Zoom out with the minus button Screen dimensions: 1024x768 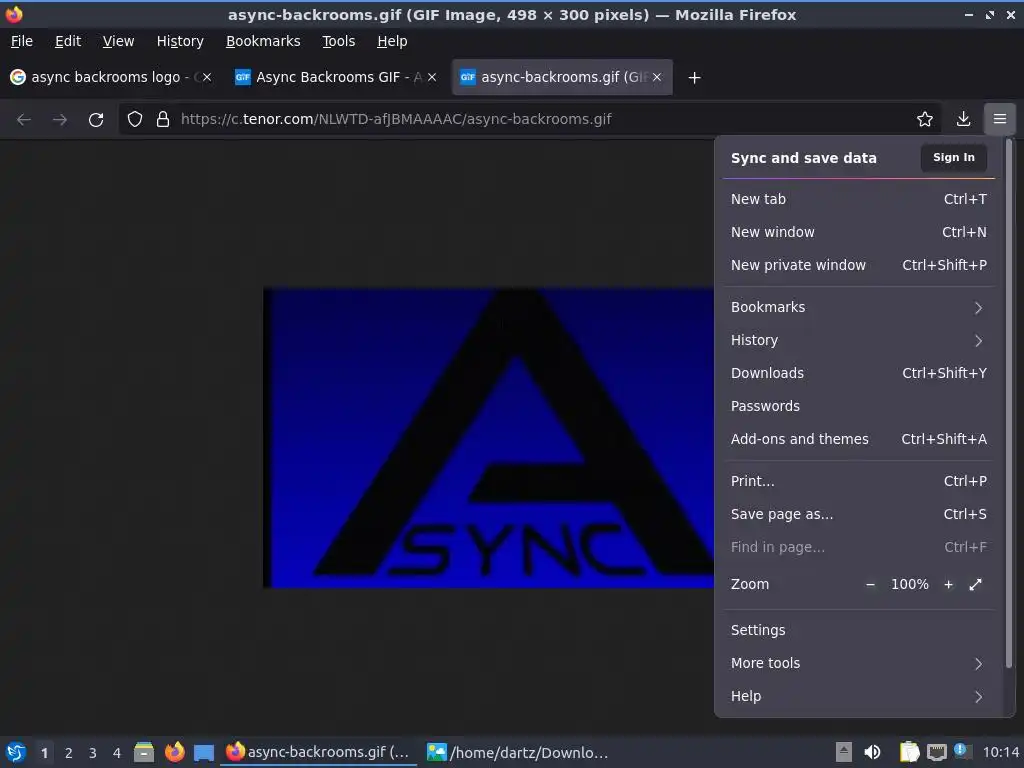point(870,584)
